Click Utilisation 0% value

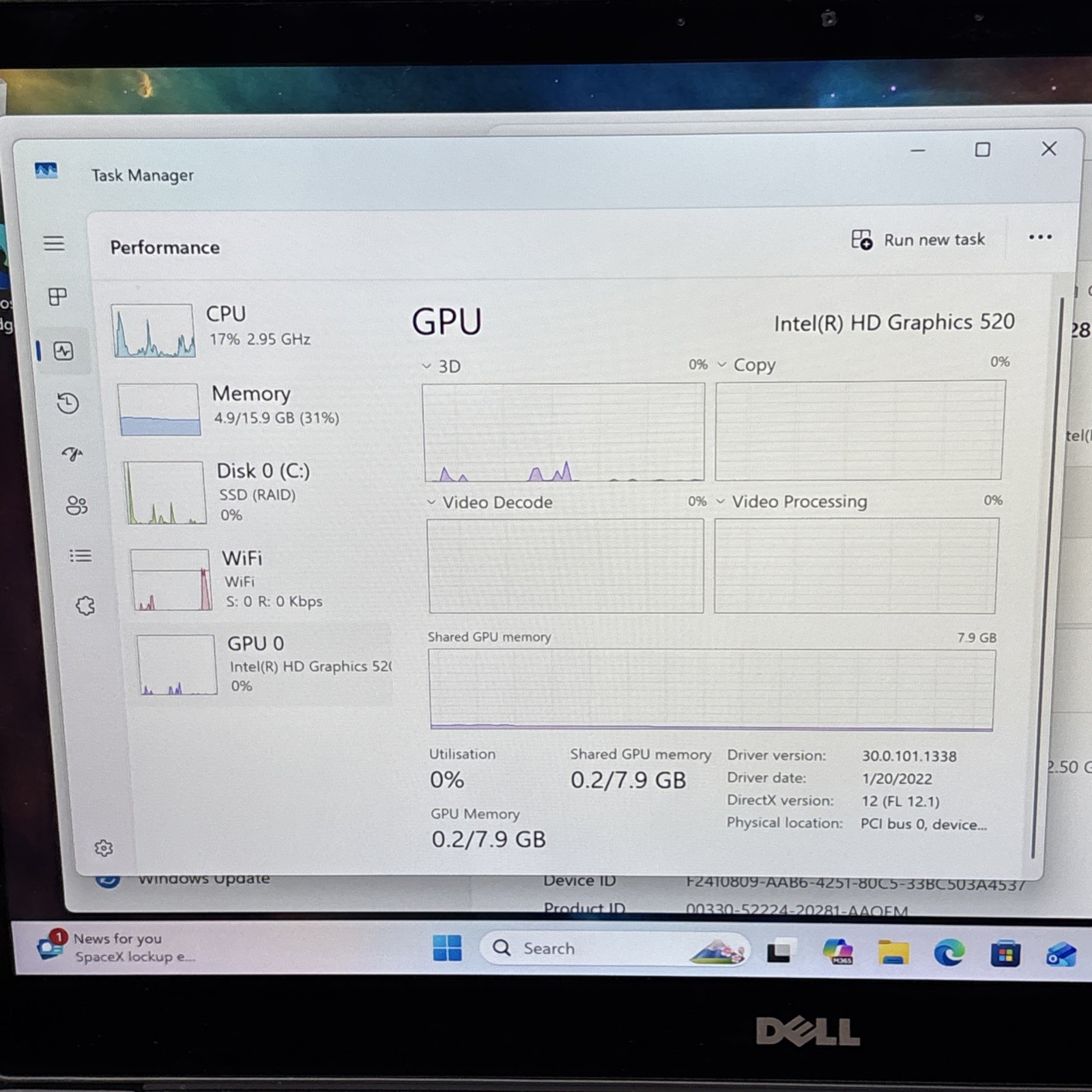pos(447,779)
